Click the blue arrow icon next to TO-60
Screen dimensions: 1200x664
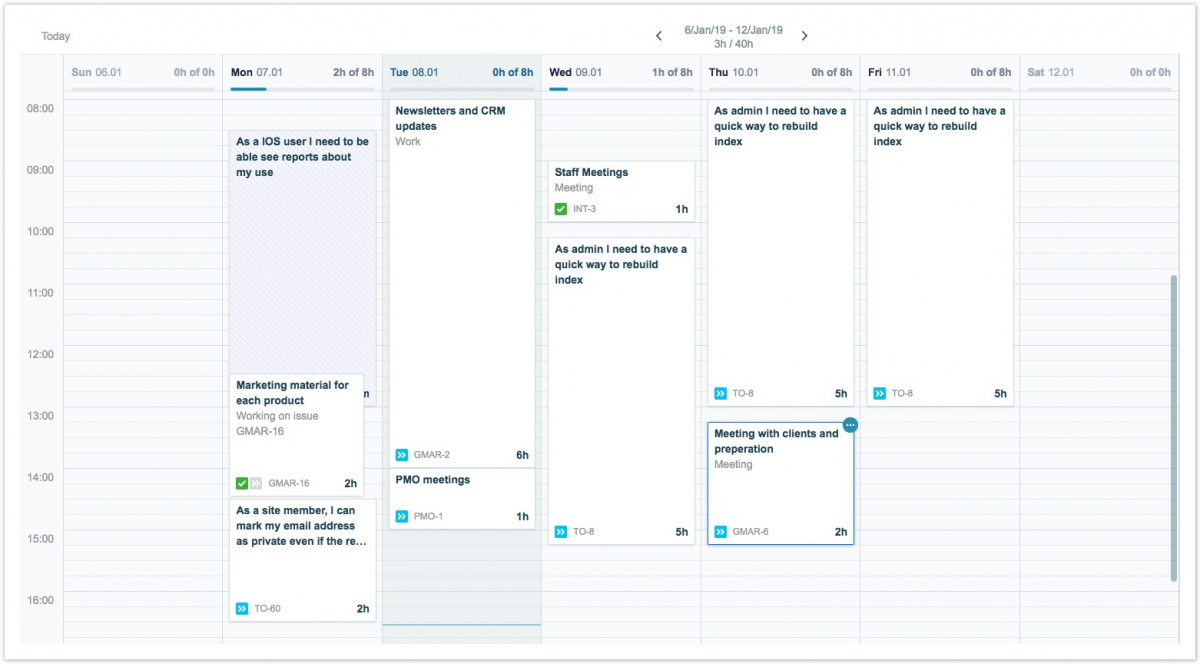tap(242, 609)
